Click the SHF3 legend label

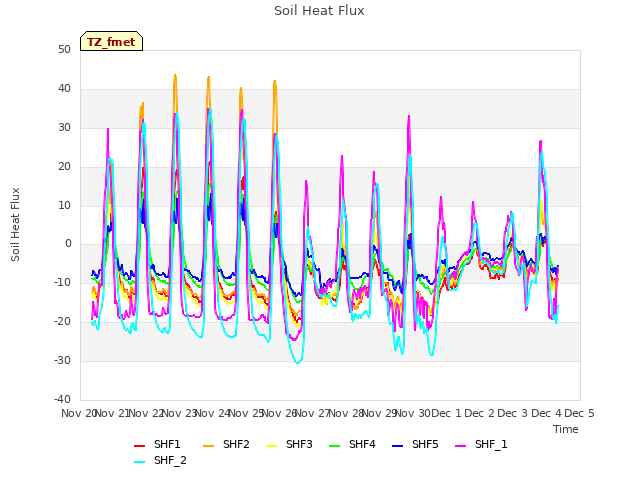(299, 444)
